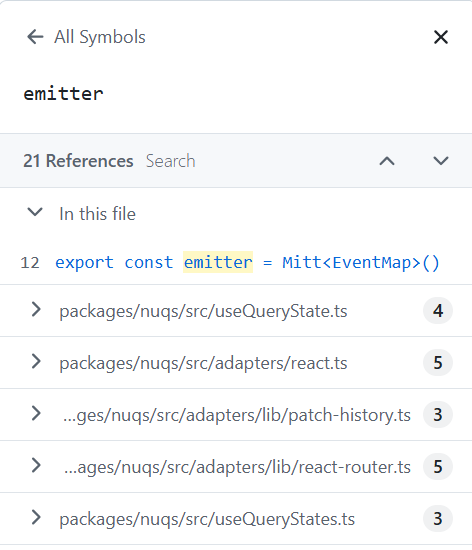Expand packages/nuqs/src/useQueryState.ts references
Screen dimensions: 472x550
click(36, 310)
